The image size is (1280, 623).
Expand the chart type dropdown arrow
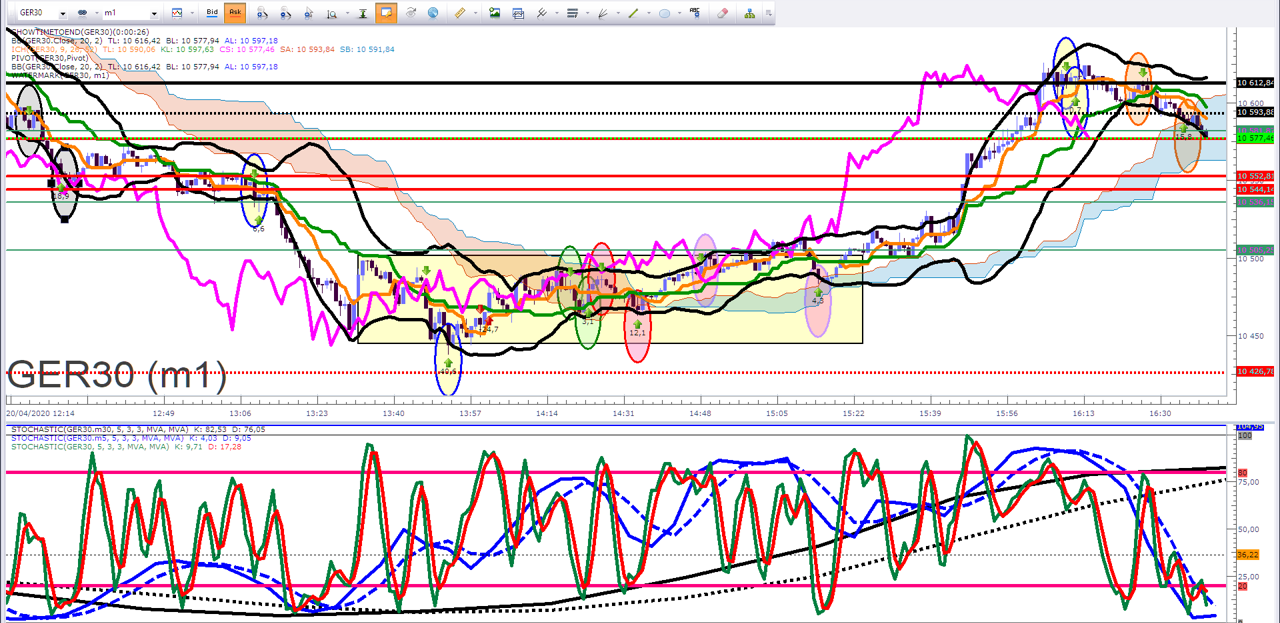[192, 13]
